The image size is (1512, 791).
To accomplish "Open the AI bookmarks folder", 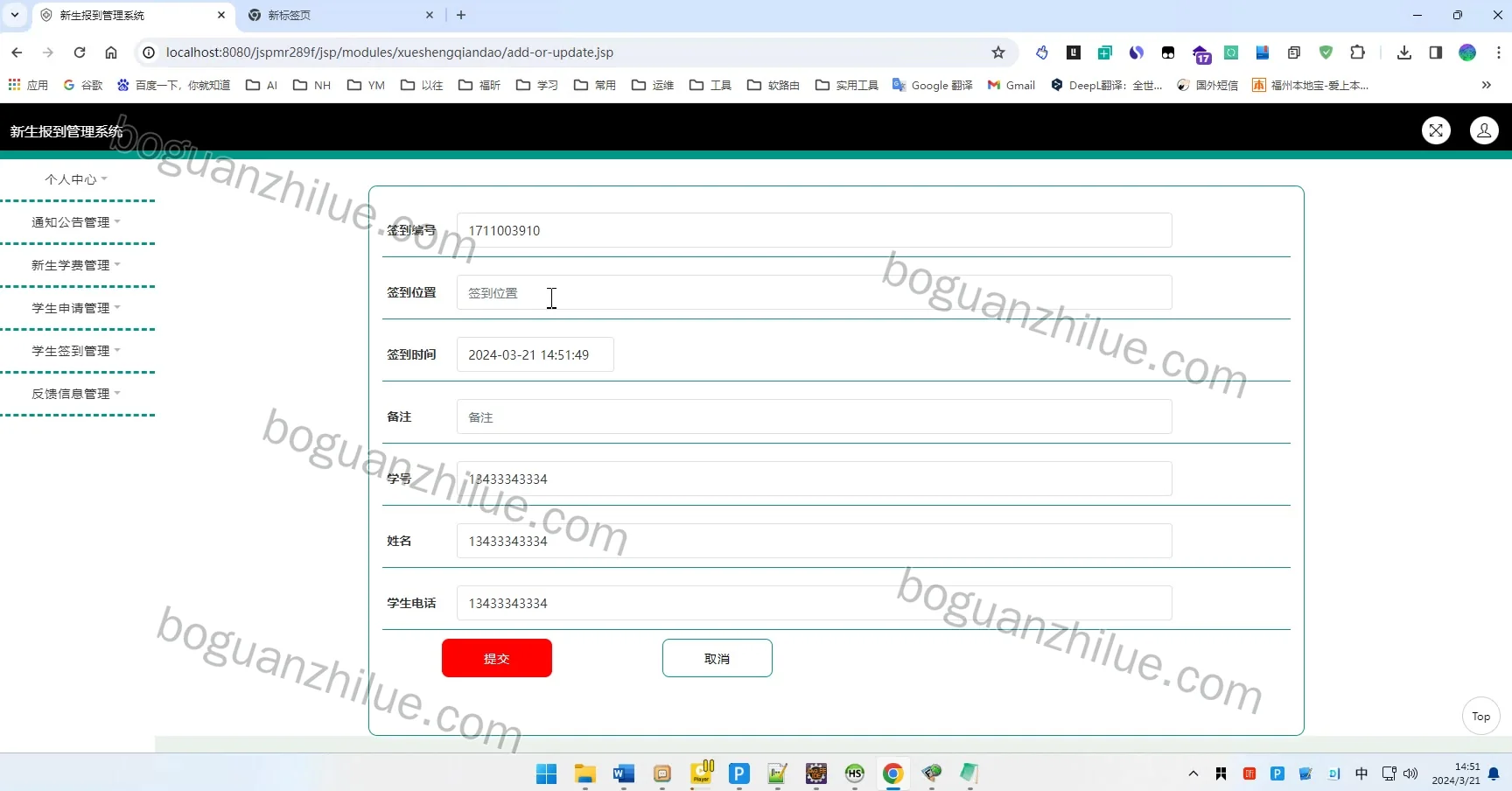I will pos(262,85).
